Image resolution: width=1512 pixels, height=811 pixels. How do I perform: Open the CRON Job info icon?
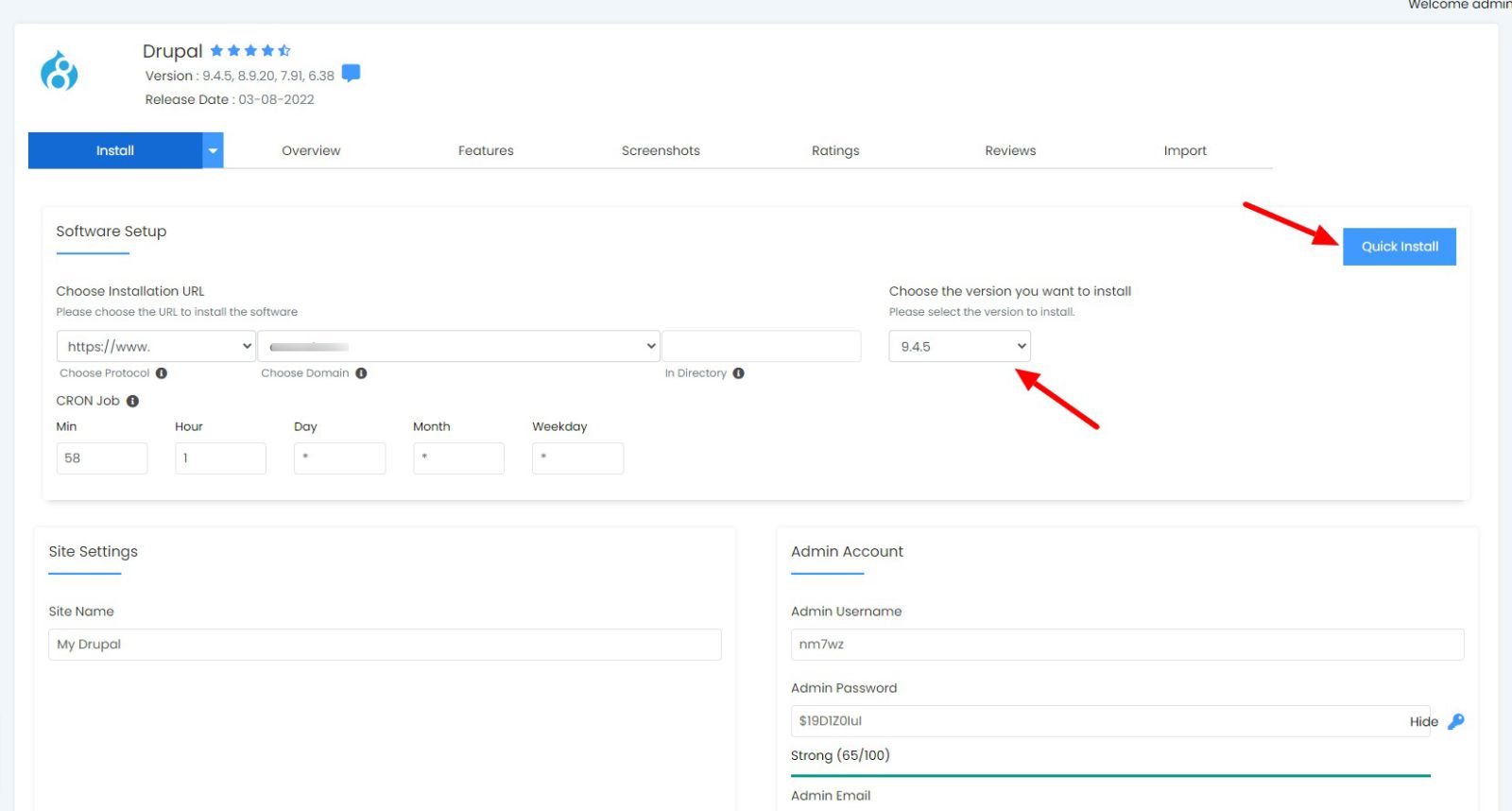coord(132,401)
